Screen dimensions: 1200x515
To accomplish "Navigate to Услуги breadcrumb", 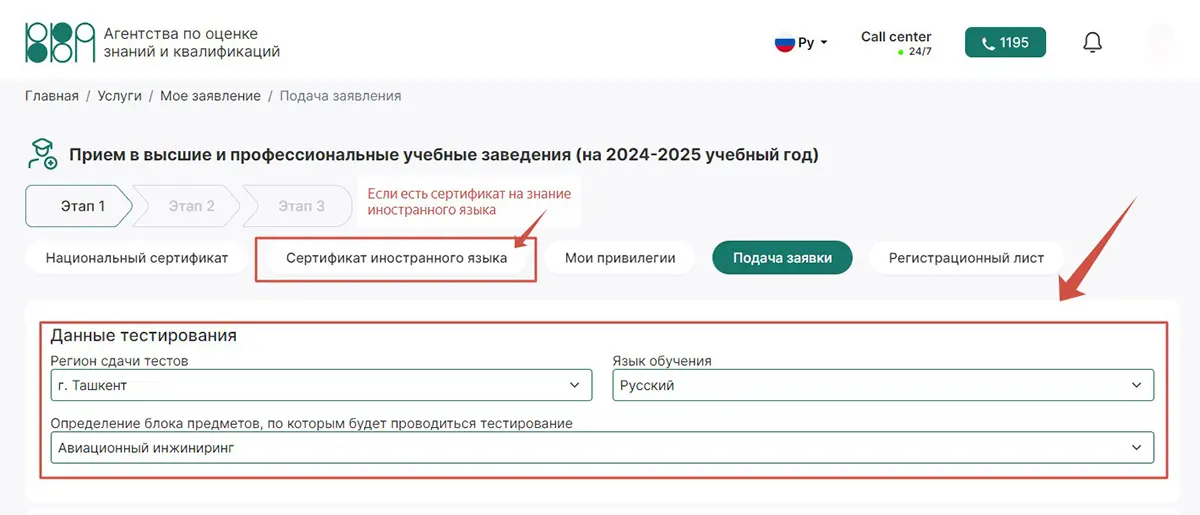I will click(117, 96).
